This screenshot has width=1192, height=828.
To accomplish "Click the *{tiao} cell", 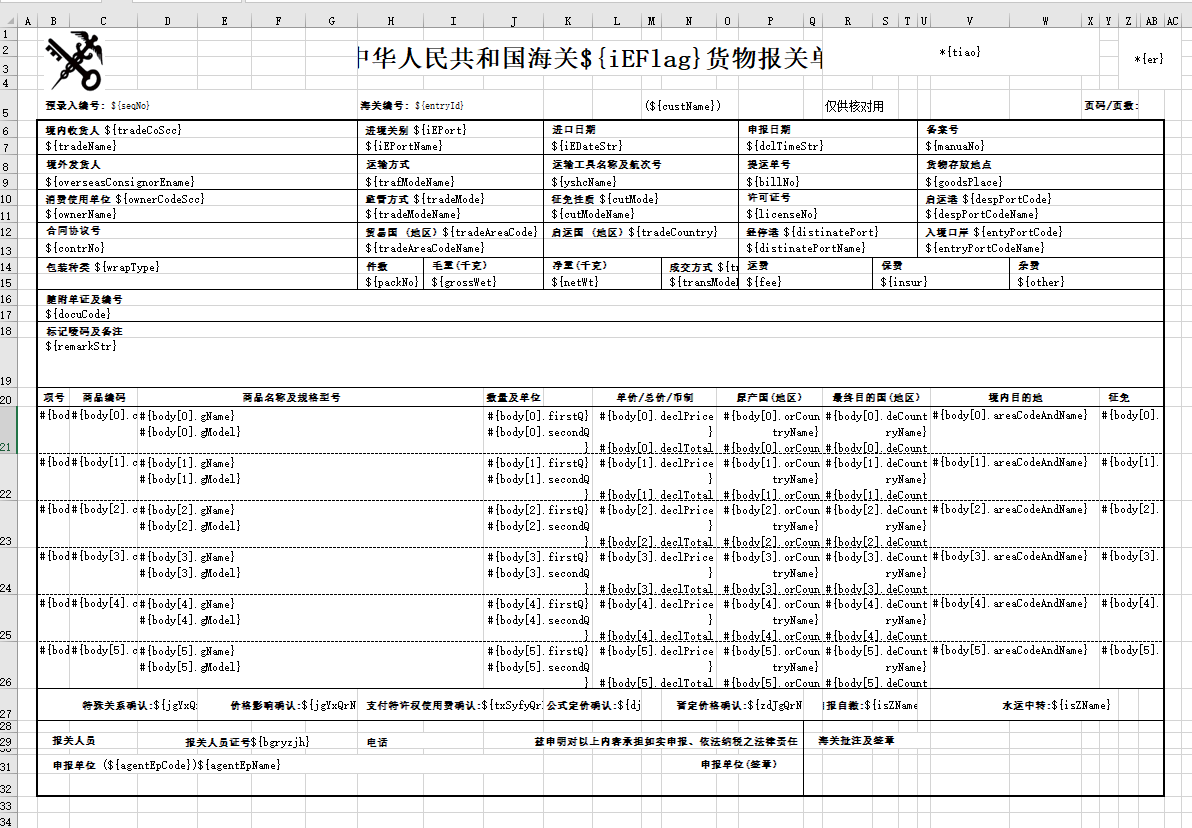I will (x=959, y=52).
